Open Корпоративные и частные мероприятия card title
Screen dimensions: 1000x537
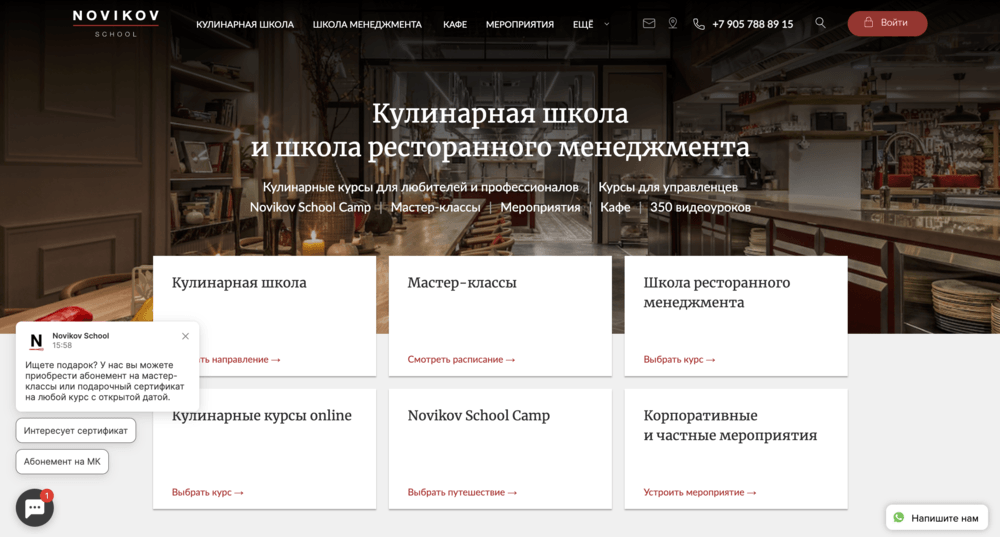(730, 425)
